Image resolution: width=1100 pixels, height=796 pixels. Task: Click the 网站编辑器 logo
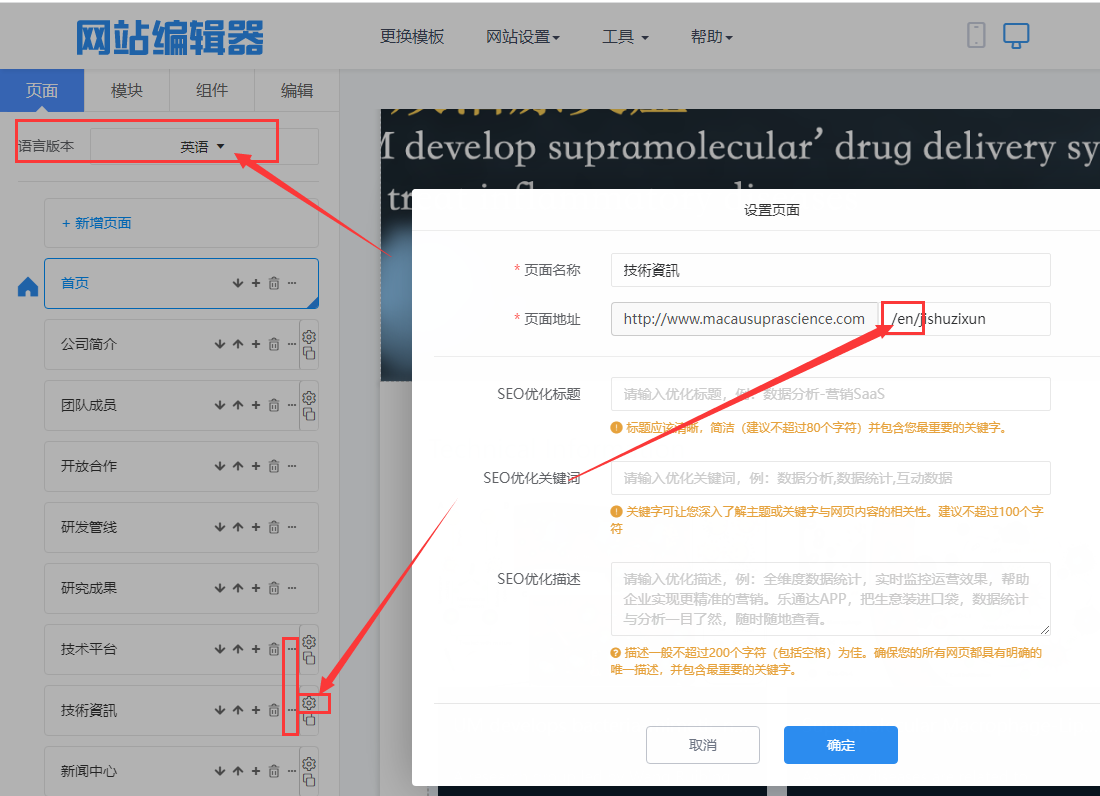[170, 37]
